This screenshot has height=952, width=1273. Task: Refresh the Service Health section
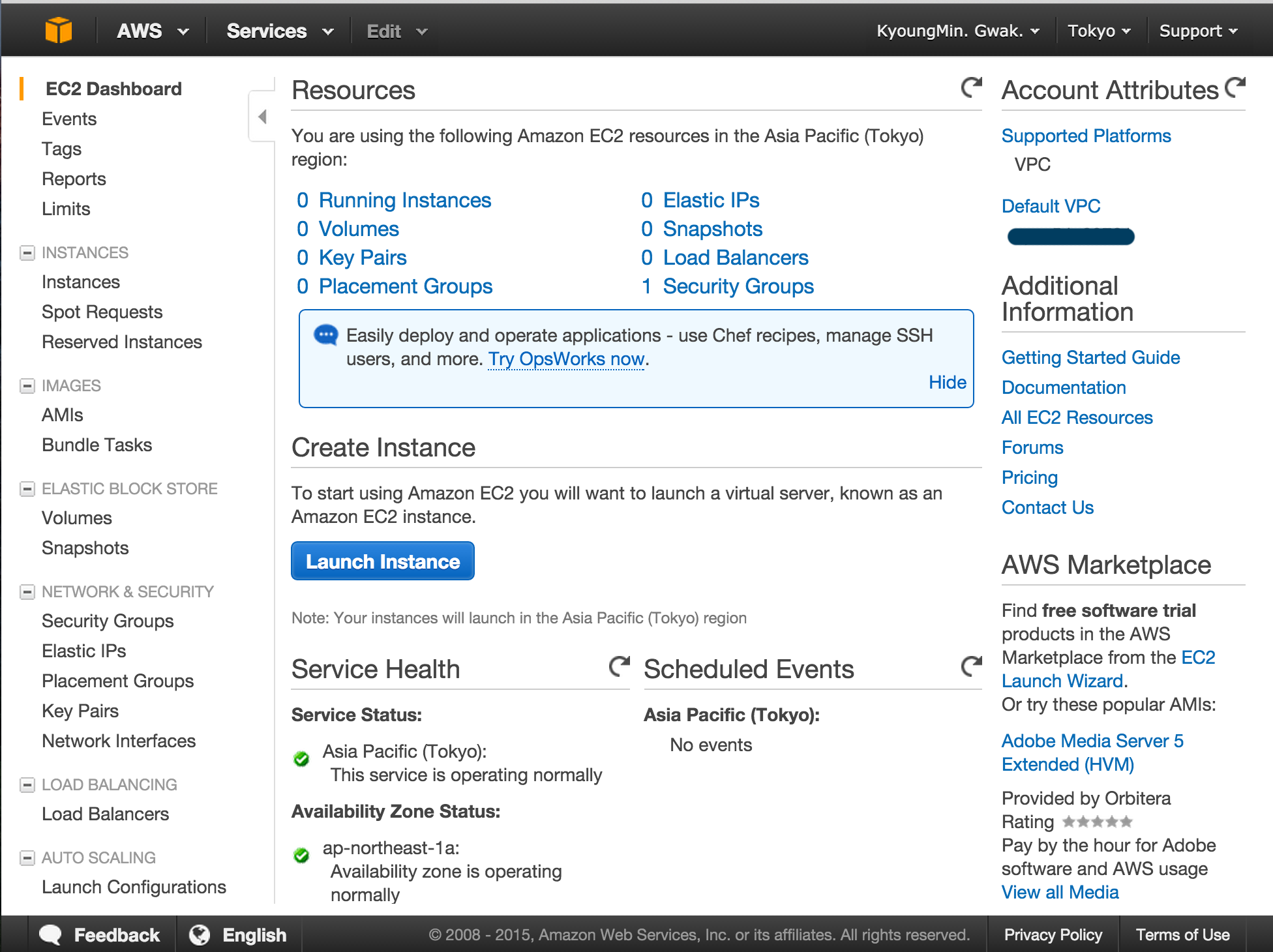tap(619, 666)
